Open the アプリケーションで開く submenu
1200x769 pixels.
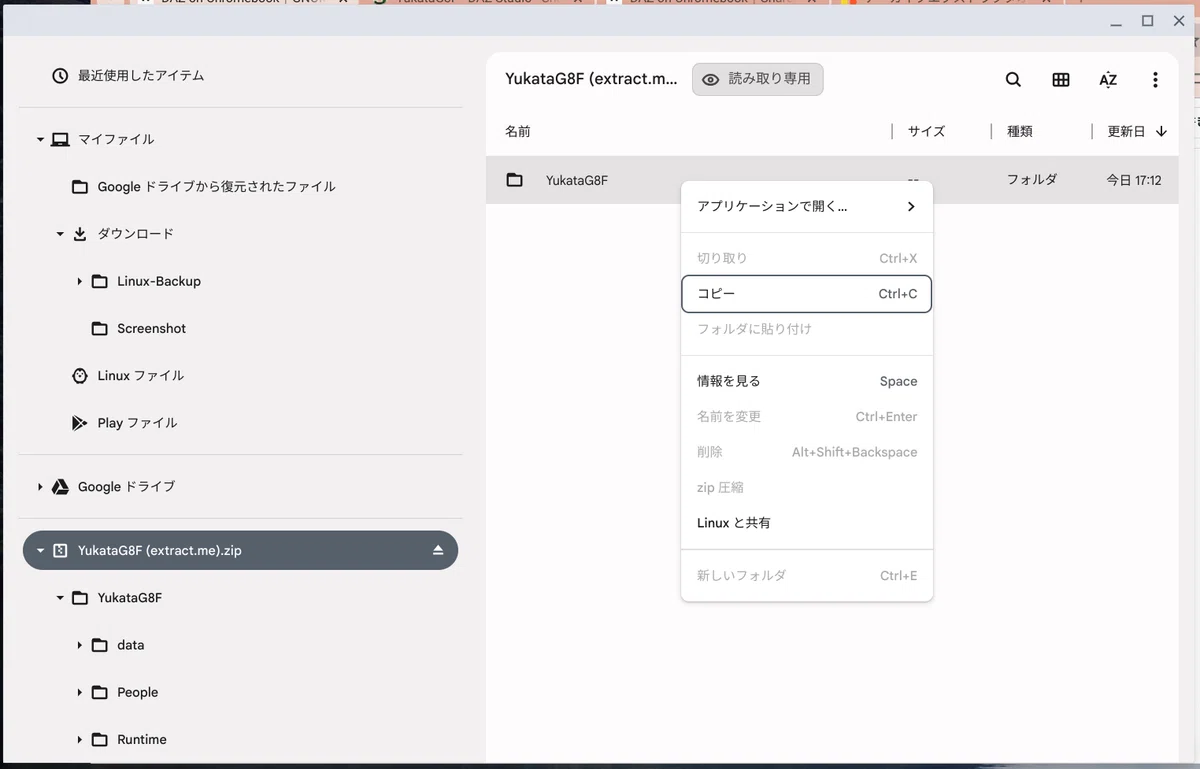tap(807, 207)
